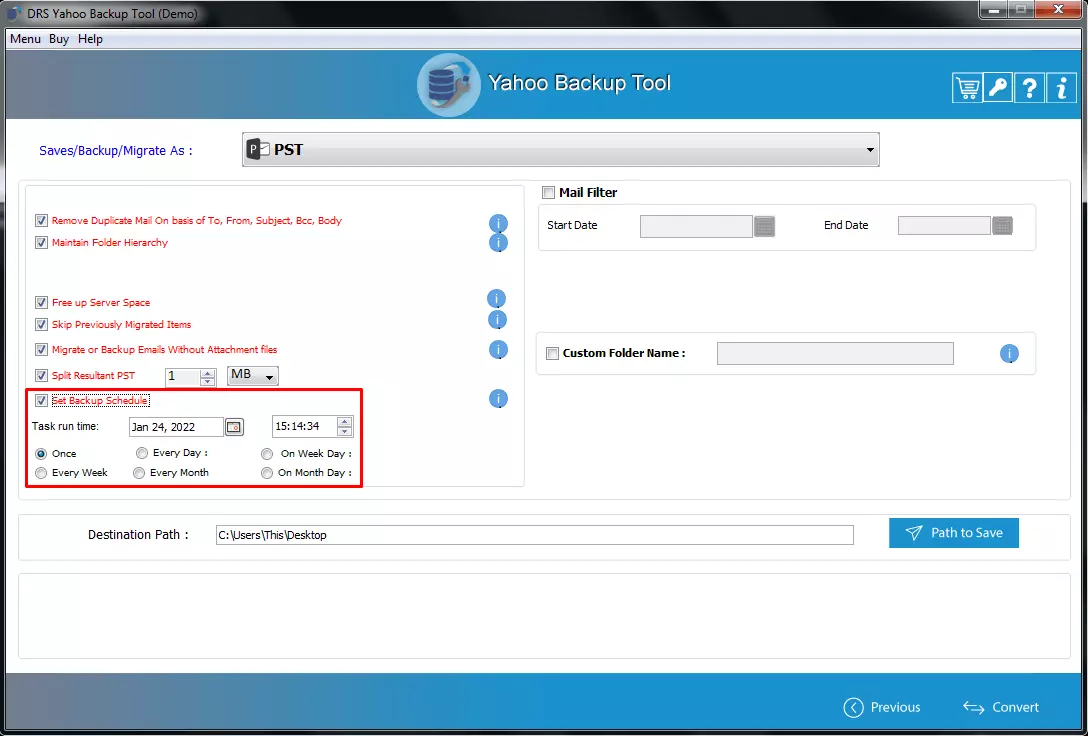The height and width of the screenshot is (736, 1088).
Task: Open the shopping cart buy icon
Action: [x=967, y=88]
